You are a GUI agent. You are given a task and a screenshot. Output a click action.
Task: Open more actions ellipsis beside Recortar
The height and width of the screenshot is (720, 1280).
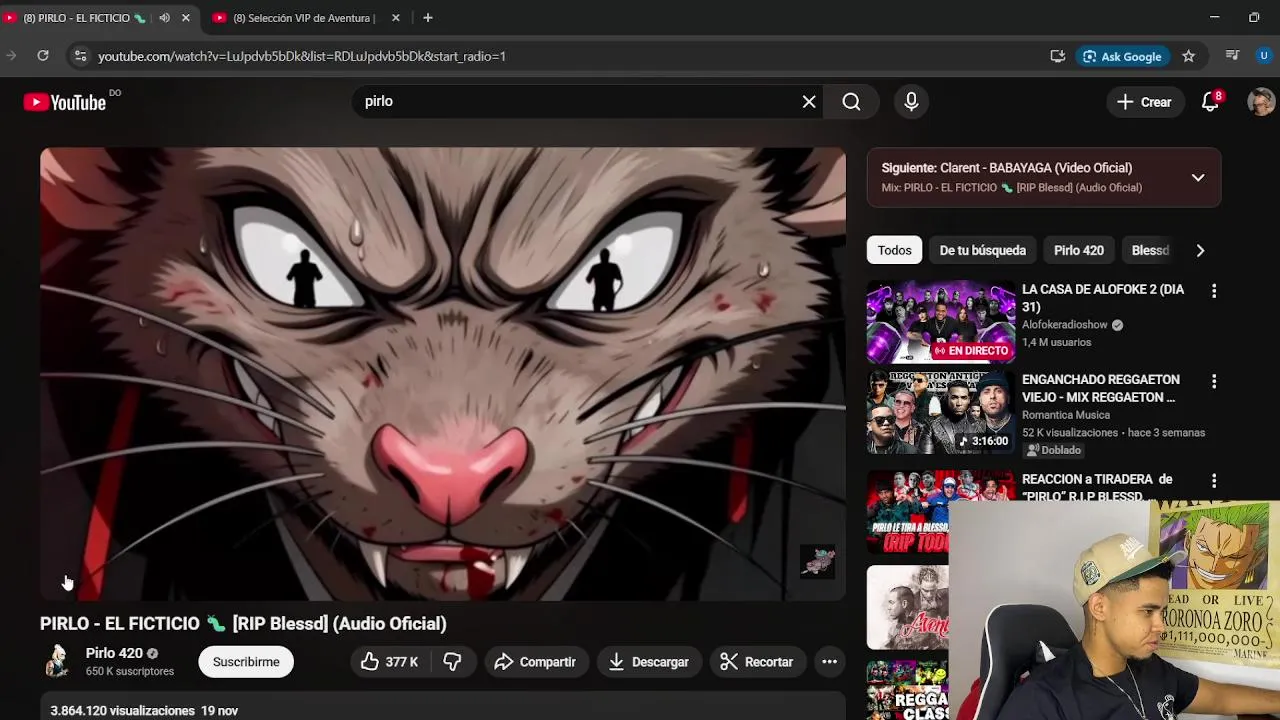pos(829,662)
